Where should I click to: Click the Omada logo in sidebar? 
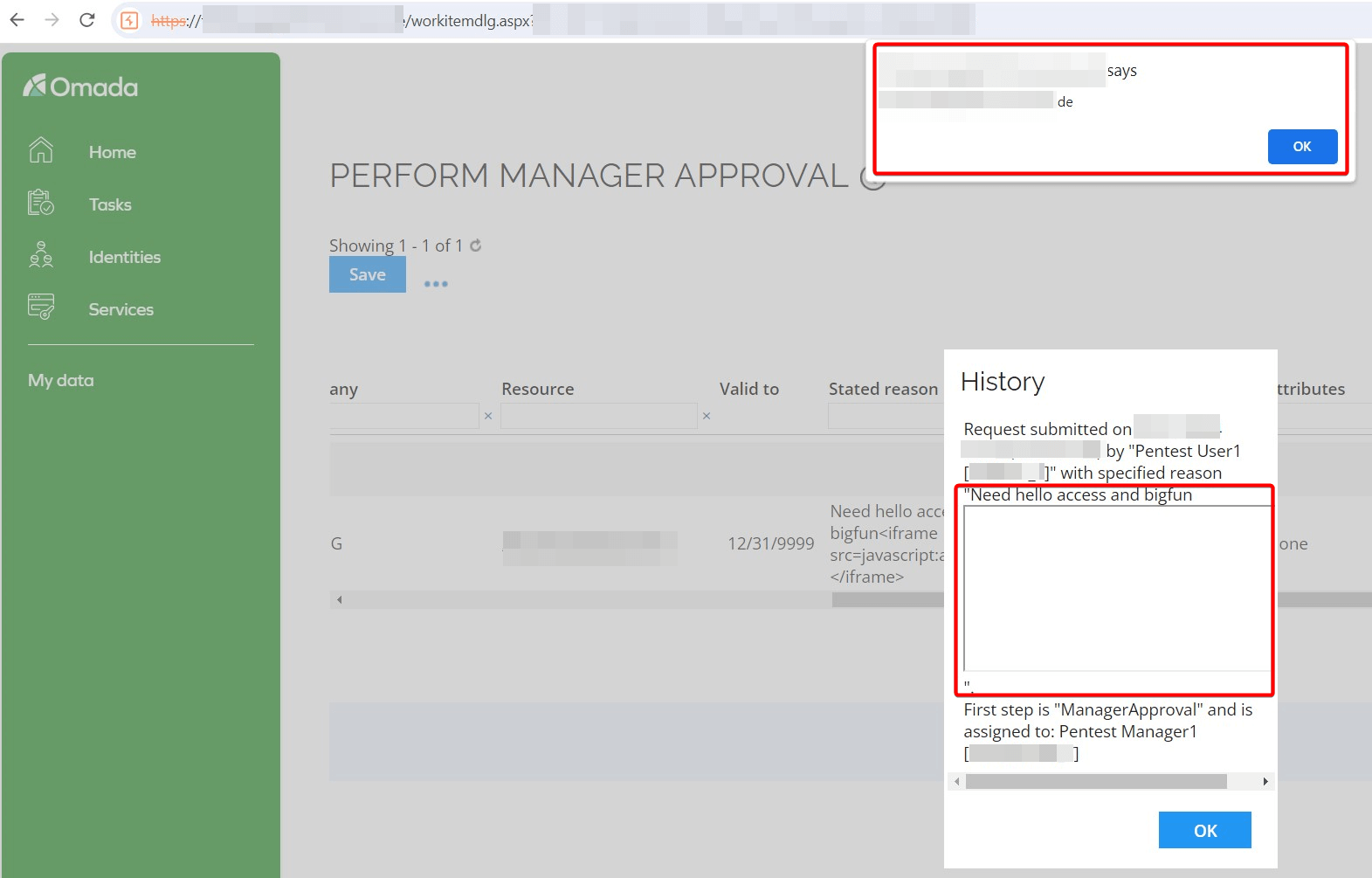(x=80, y=86)
